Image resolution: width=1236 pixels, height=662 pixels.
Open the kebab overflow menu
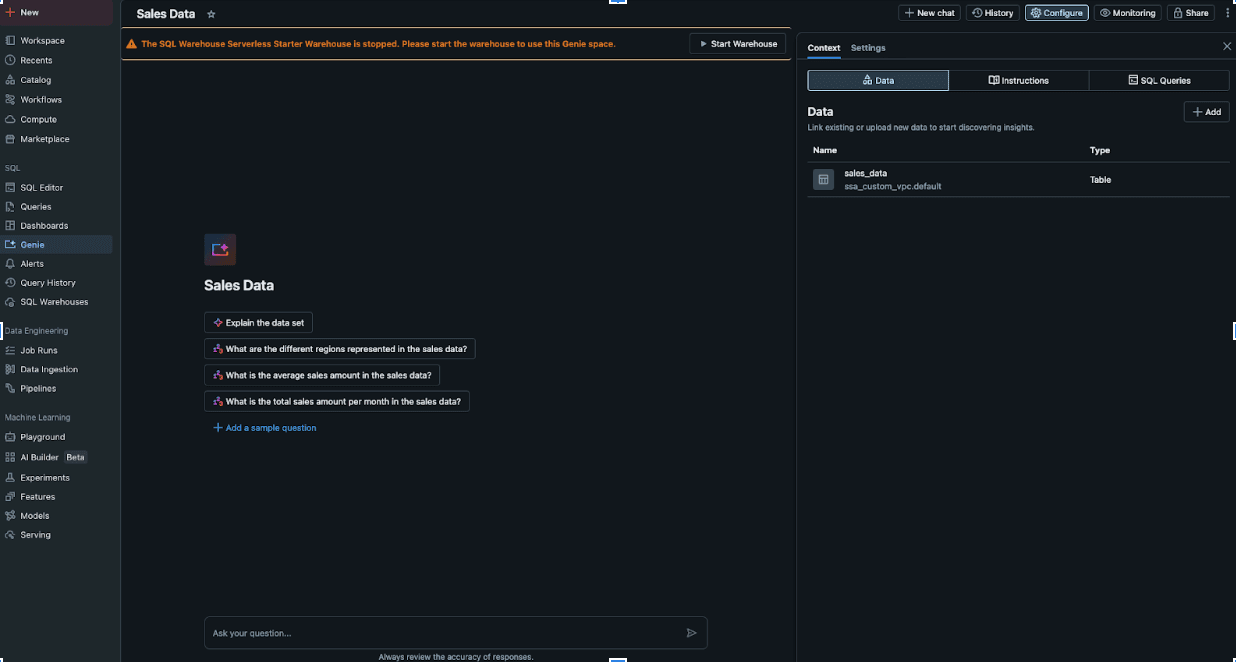point(1227,13)
